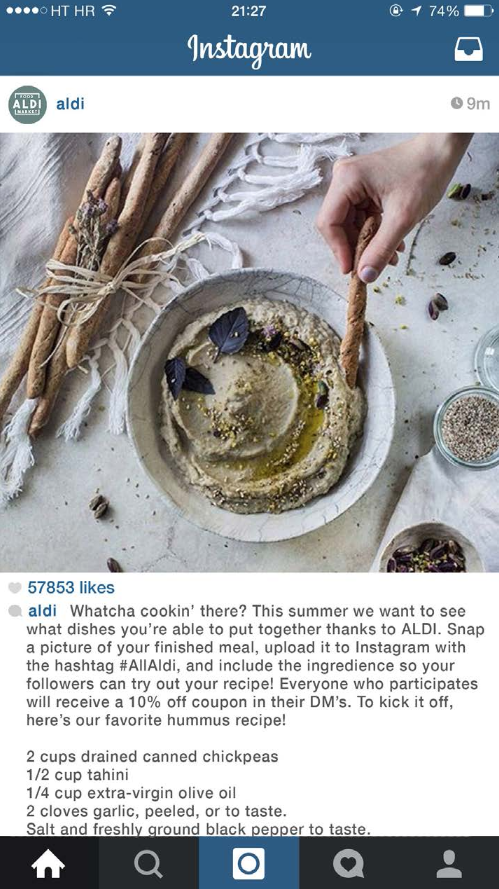Open the Direct inbox tray icon

point(468,49)
